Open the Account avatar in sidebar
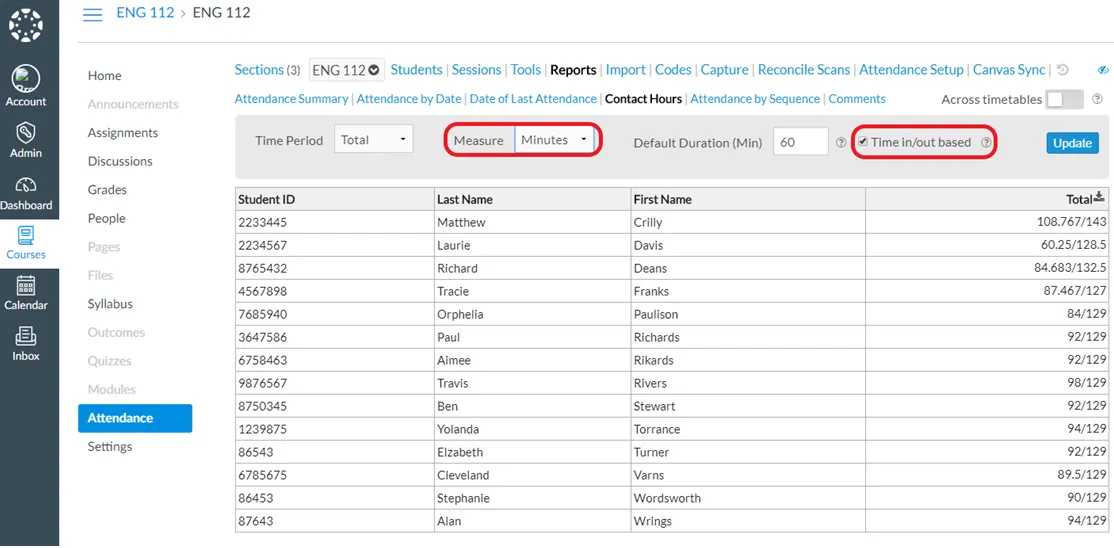The height and width of the screenshot is (548, 1114). tap(26, 78)
